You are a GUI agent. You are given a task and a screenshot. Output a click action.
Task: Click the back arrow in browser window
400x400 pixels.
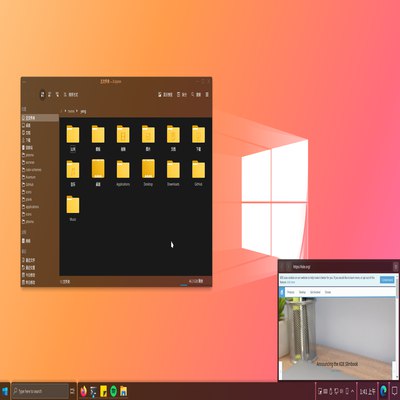point(282,267)
